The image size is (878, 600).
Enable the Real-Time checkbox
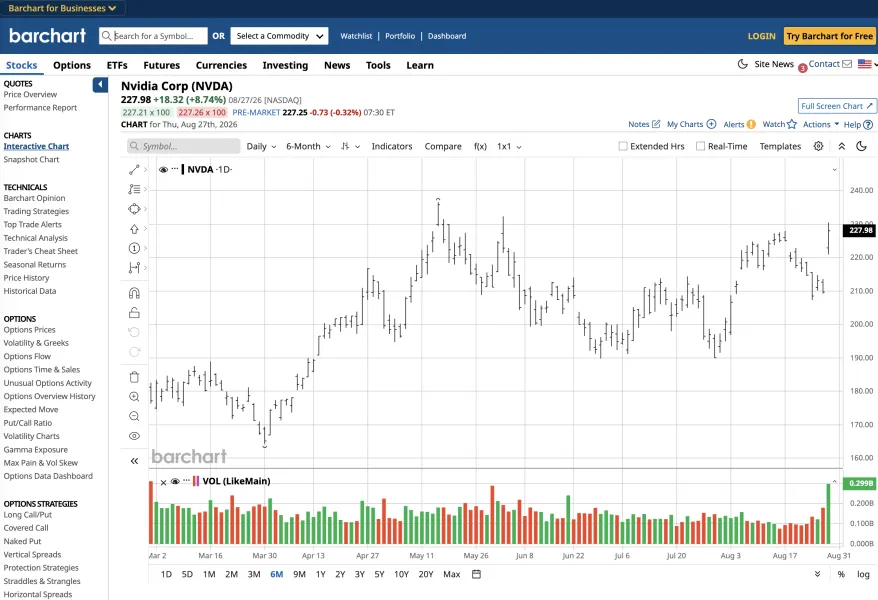700,146
